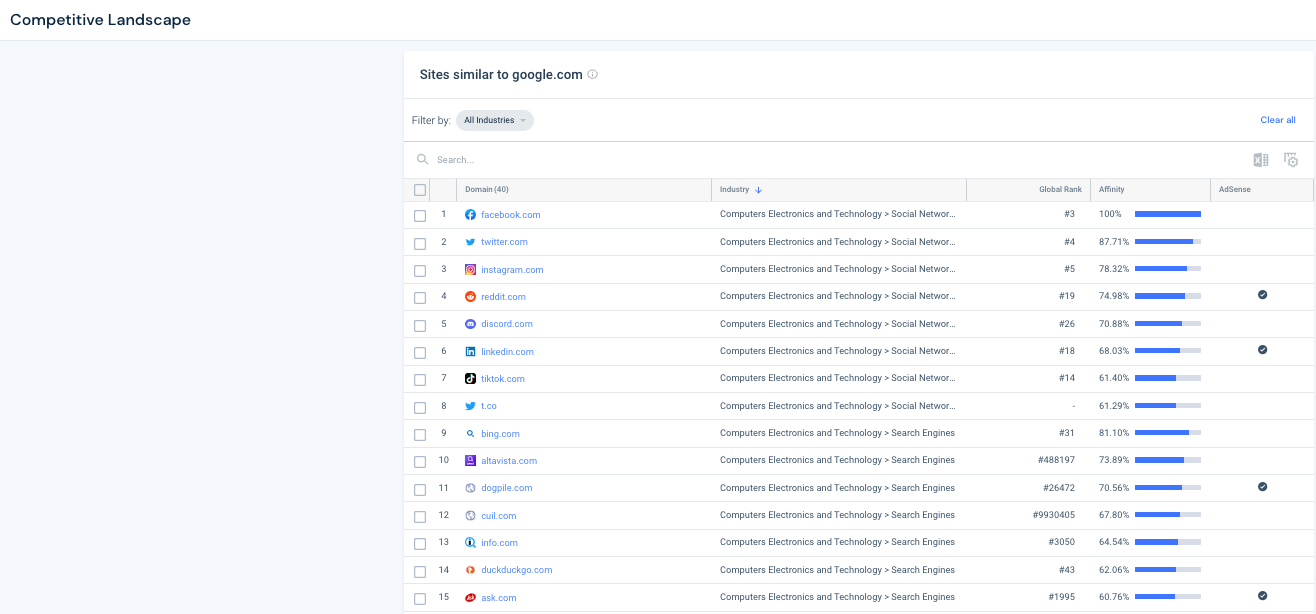Click the TikTok logo in row 7
The image size is (1316, 614).
(x=470, y=378)
